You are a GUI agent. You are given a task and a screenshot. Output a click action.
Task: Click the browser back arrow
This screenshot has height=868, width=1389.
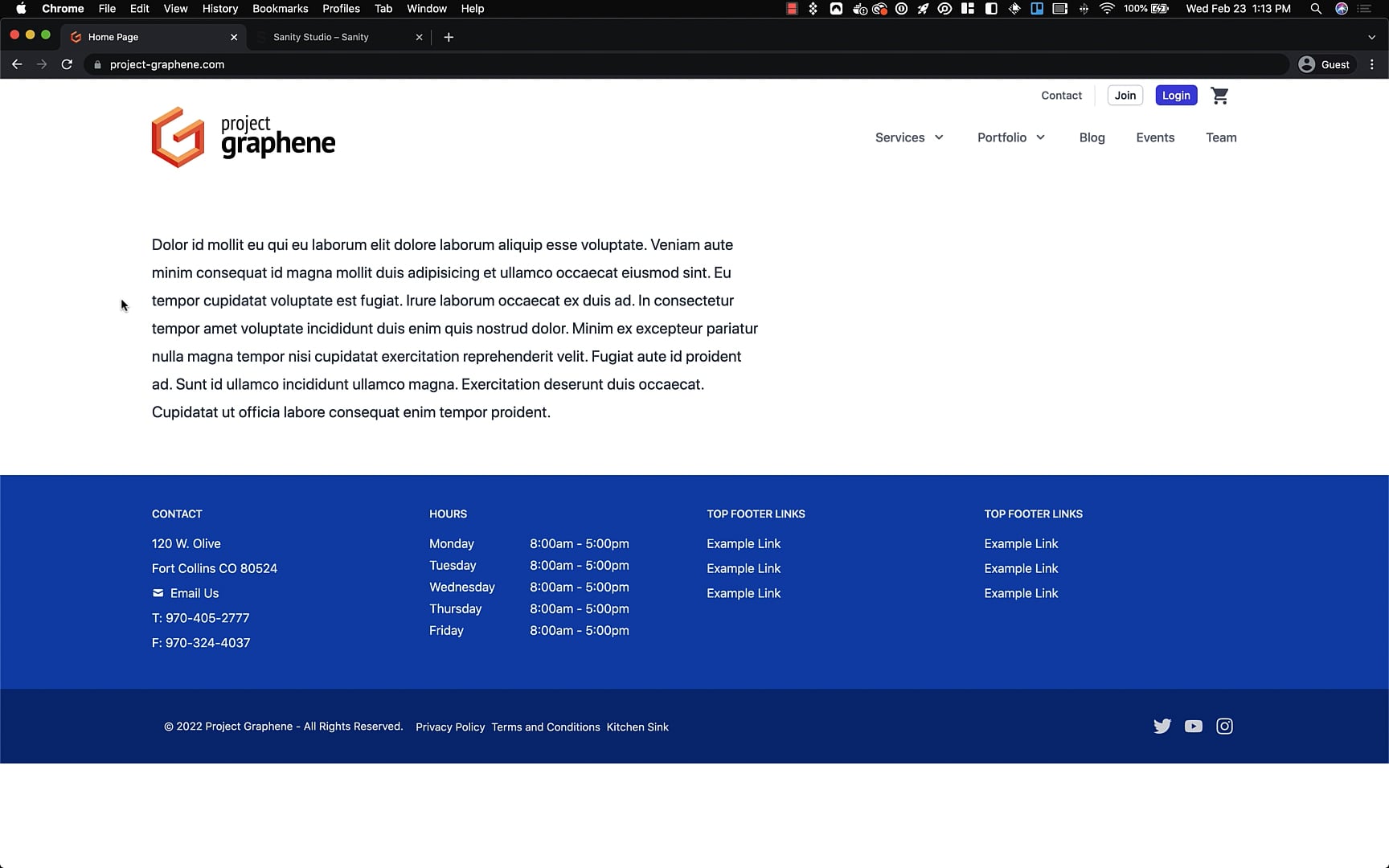(x=17, y=64)
